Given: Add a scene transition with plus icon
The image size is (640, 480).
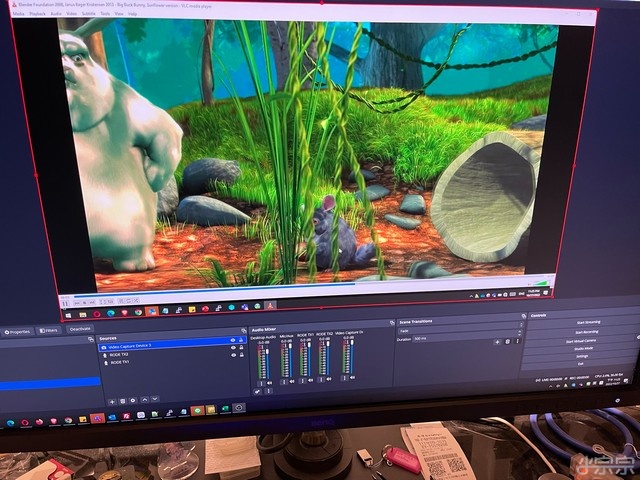Looking at the screenshot, I should point(495,341).
